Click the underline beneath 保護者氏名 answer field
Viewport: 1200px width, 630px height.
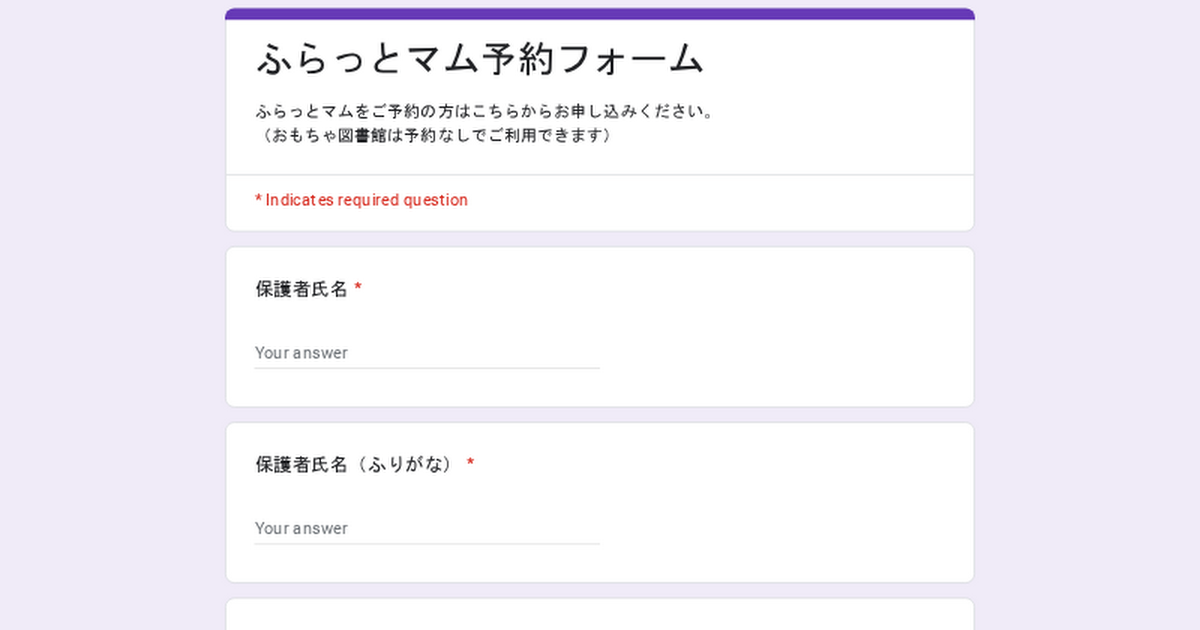(x=426, y=368)
